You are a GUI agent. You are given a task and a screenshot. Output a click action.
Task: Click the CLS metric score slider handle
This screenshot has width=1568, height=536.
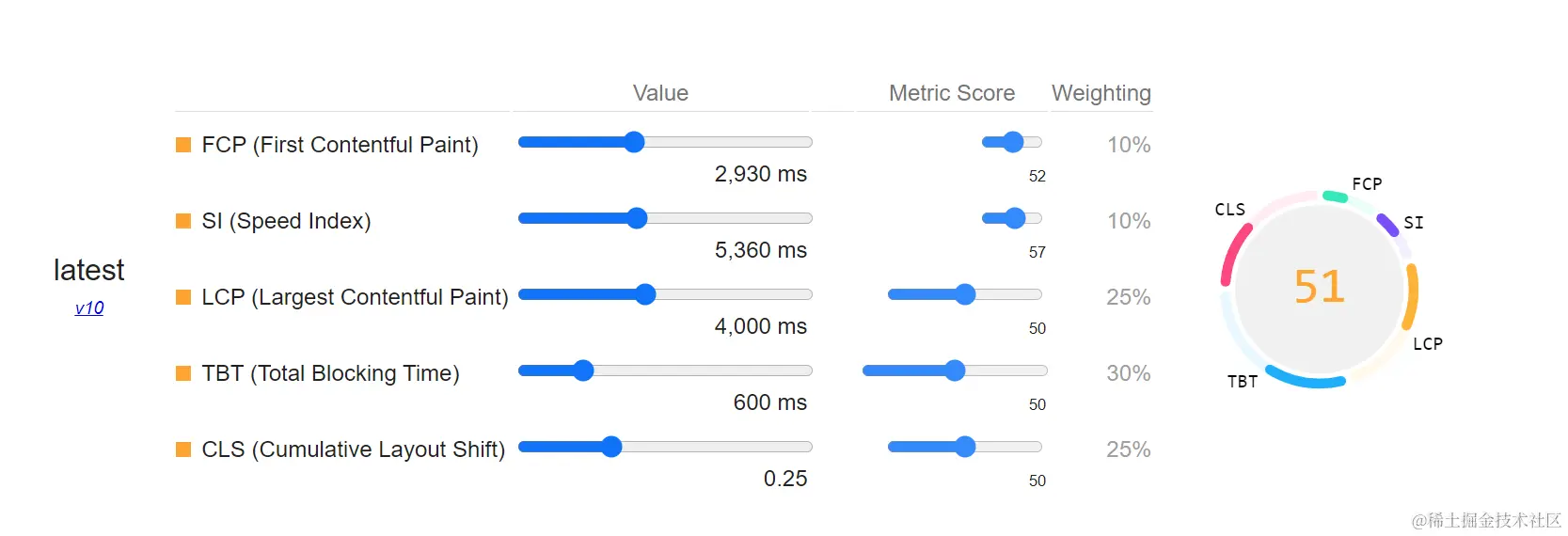pos(965,447)
